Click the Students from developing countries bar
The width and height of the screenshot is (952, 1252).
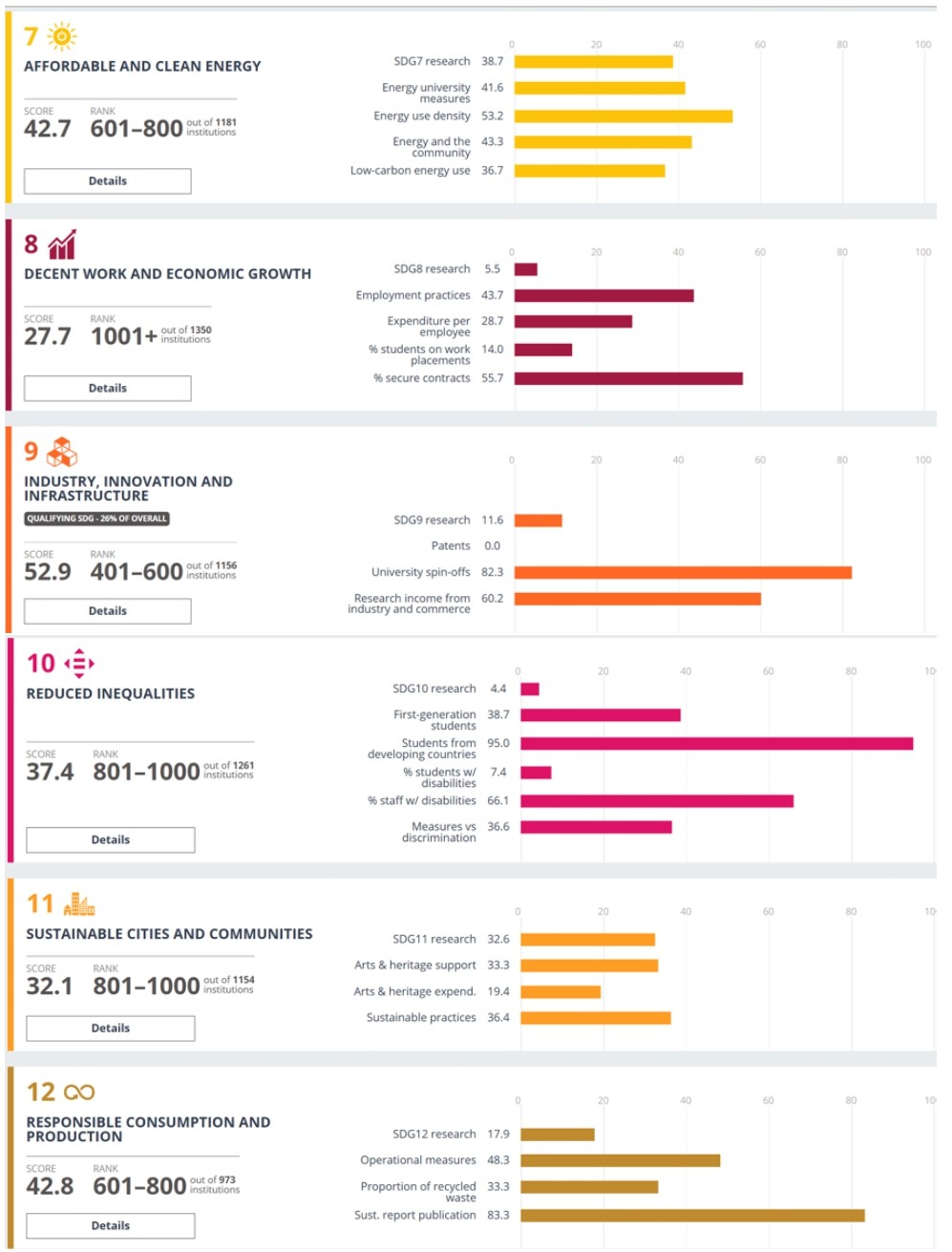click(716, 744)
